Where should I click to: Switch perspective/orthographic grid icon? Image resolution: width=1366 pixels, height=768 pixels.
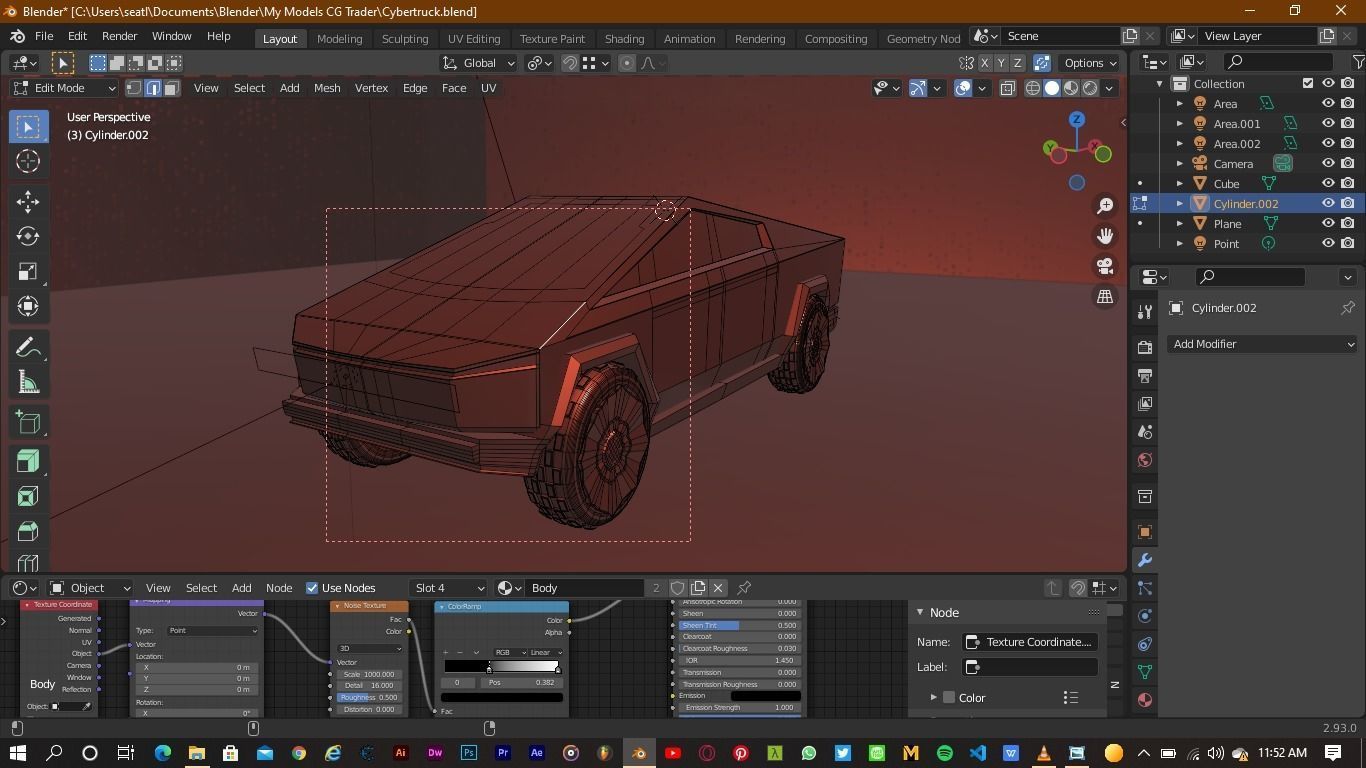[x=1105, y=296]
